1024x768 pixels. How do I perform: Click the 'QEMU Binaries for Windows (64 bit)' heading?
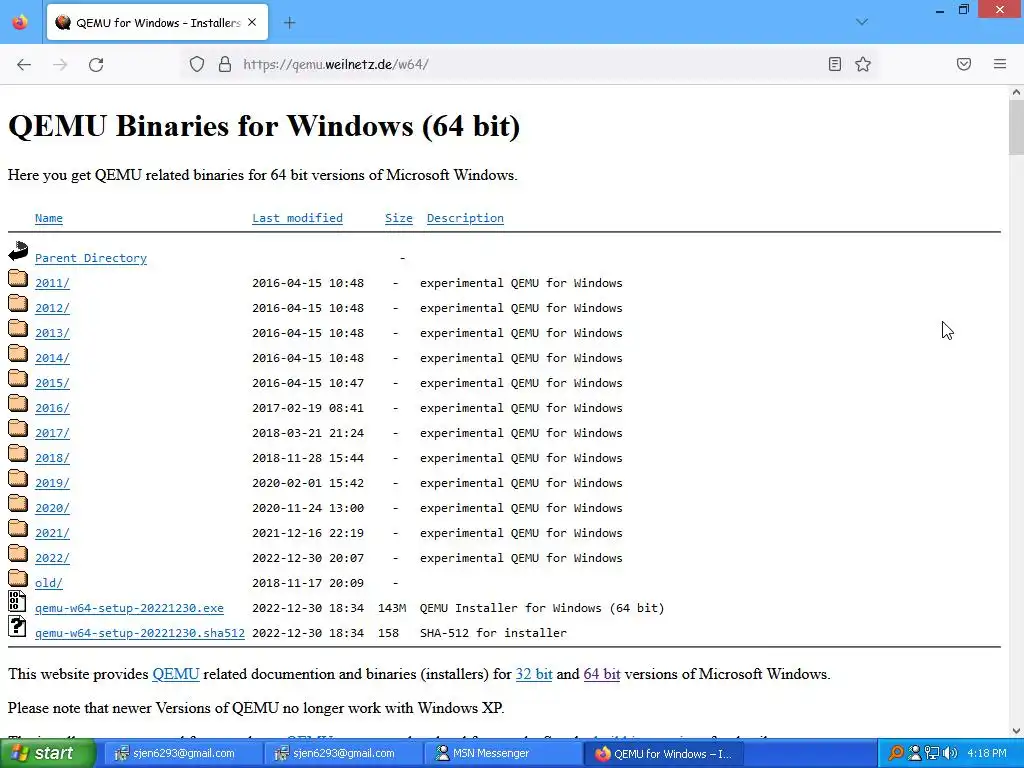(x=264, y=125)
